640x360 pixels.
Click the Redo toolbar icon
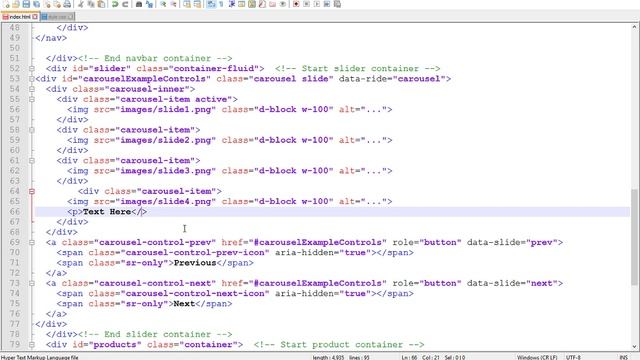coord(125,4)
